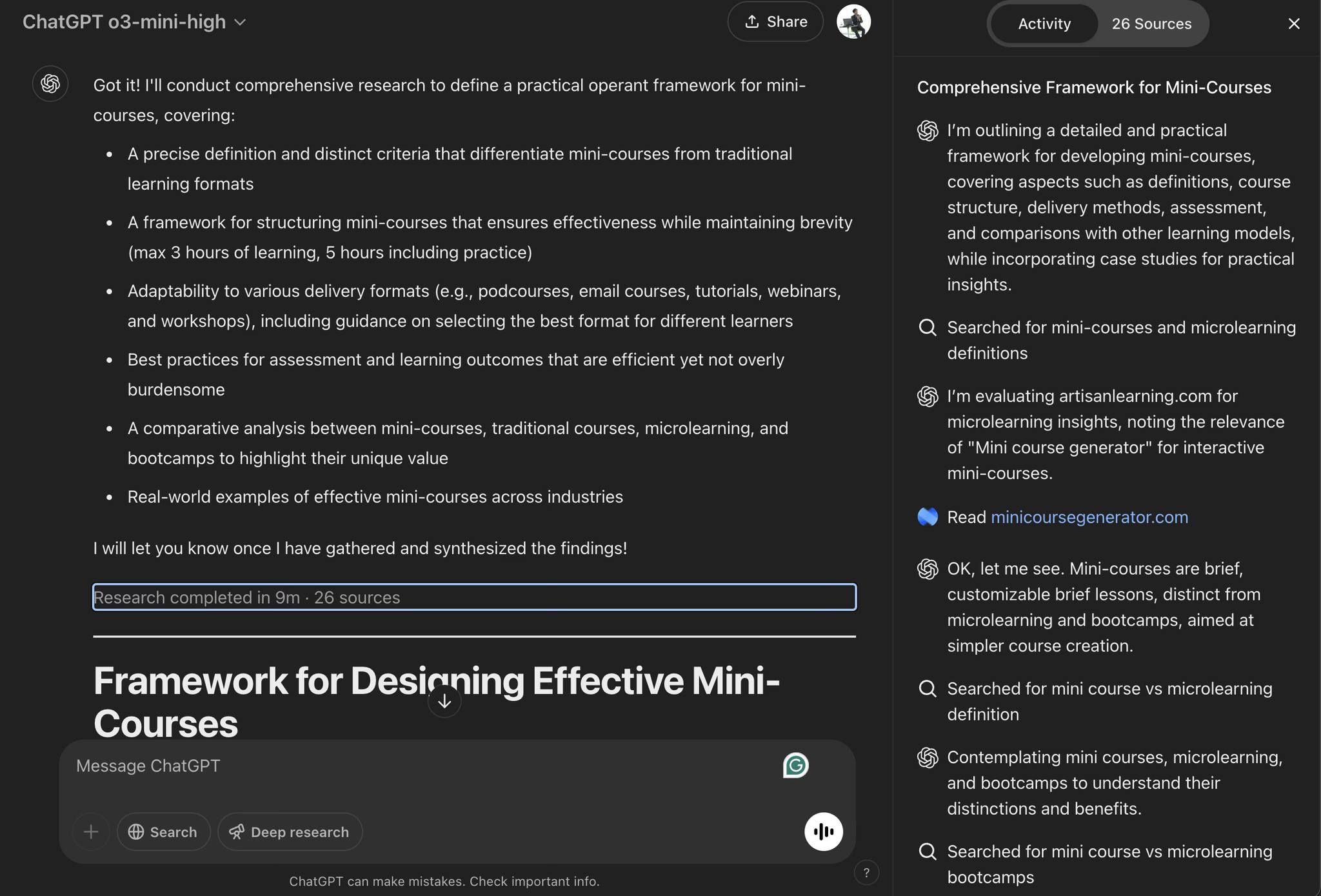Expand 'Research completed in 9m · 26 sources'
Image resolution: width=1321 pixels, height=896 pixels.
coord(474,597)
